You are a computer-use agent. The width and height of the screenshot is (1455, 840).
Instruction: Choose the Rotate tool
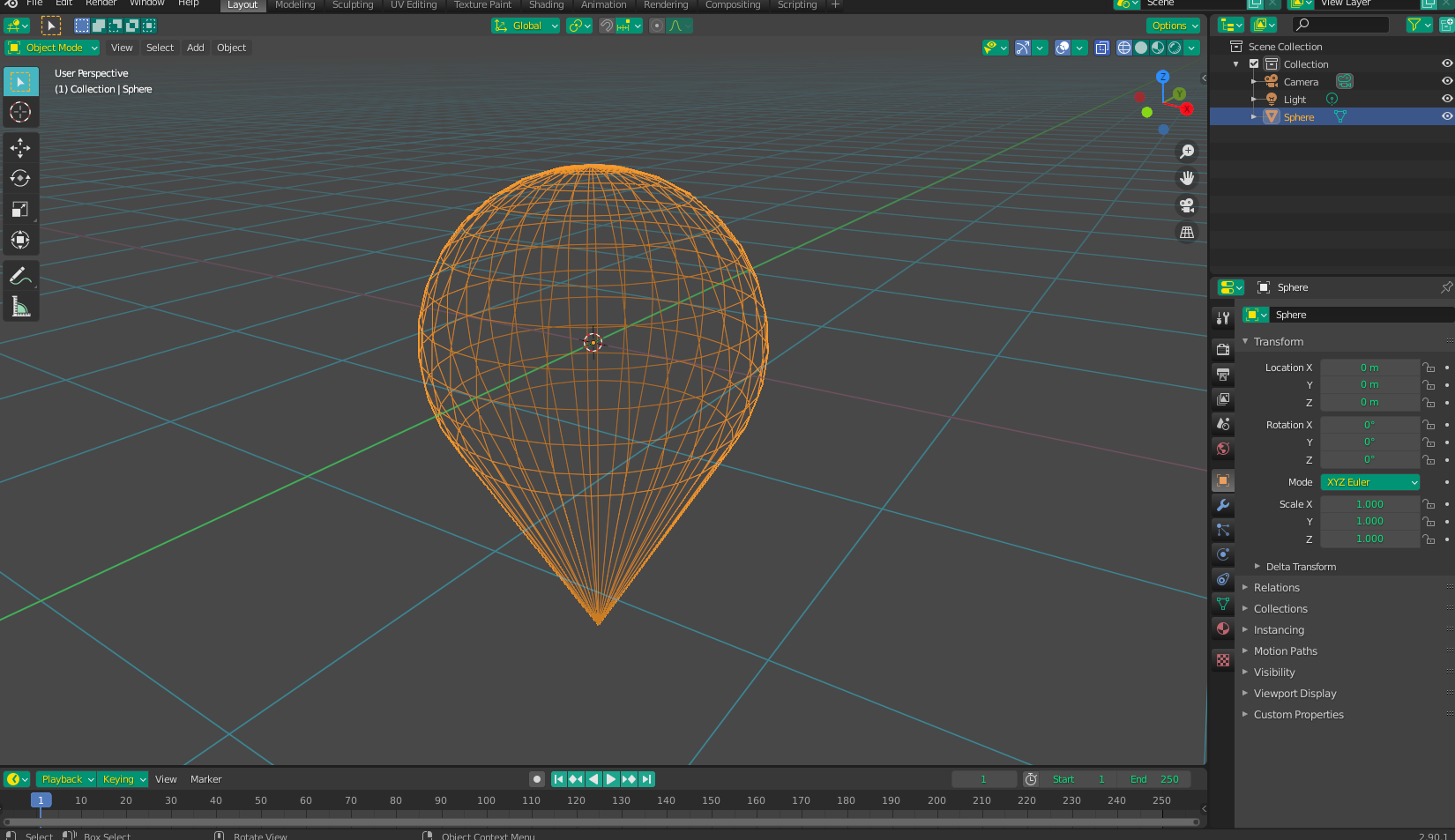[20, 178]
